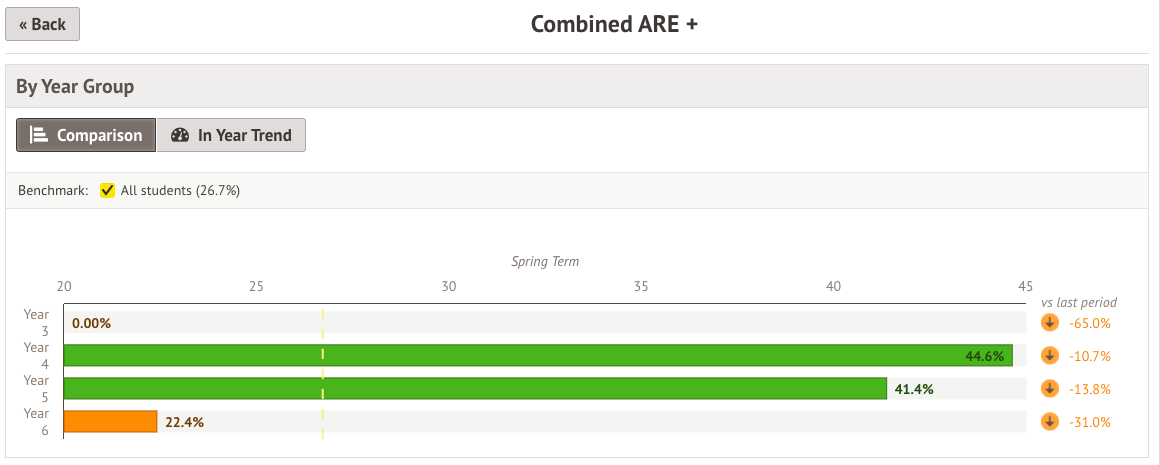Click the Year 5 down-arrow trend icon
This screenshot has width=1160, height=465.
click(1049, 388)
